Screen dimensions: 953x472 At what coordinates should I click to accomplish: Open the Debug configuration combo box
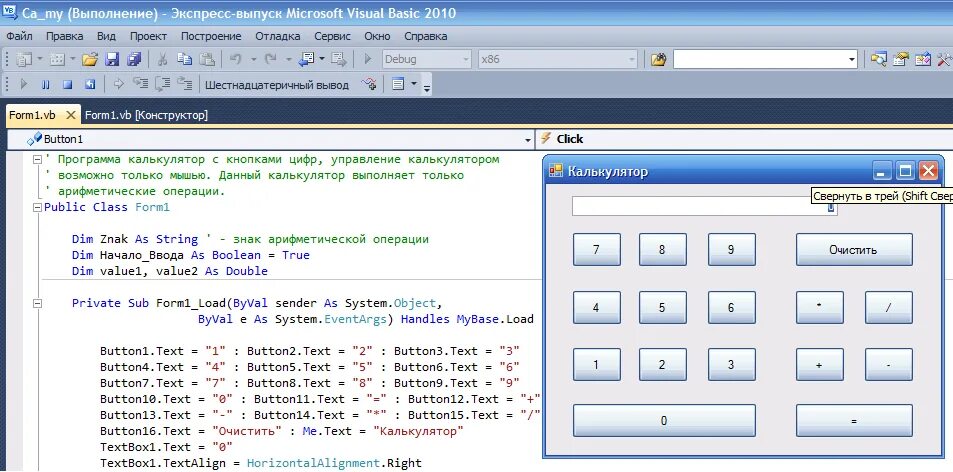pos(427,60)
